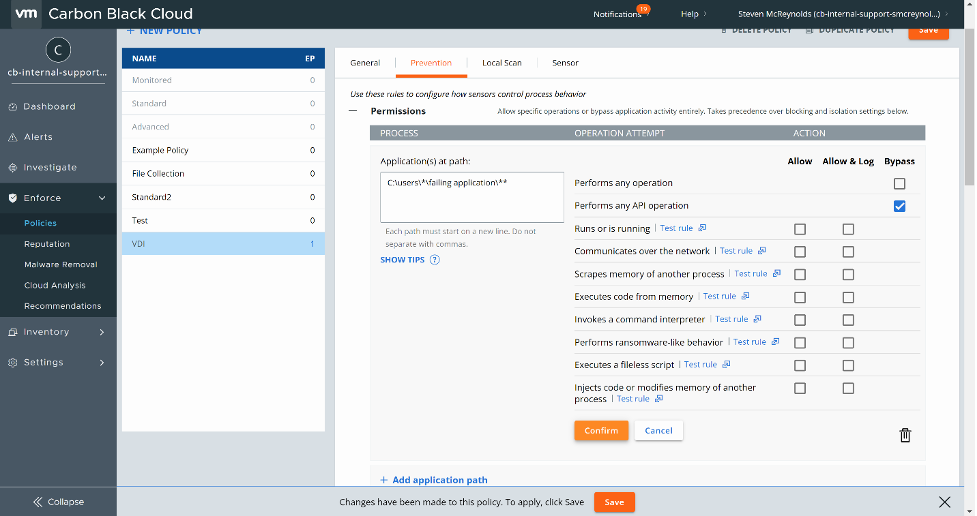Click the Inventory sidebar icon

click(12, 332)
